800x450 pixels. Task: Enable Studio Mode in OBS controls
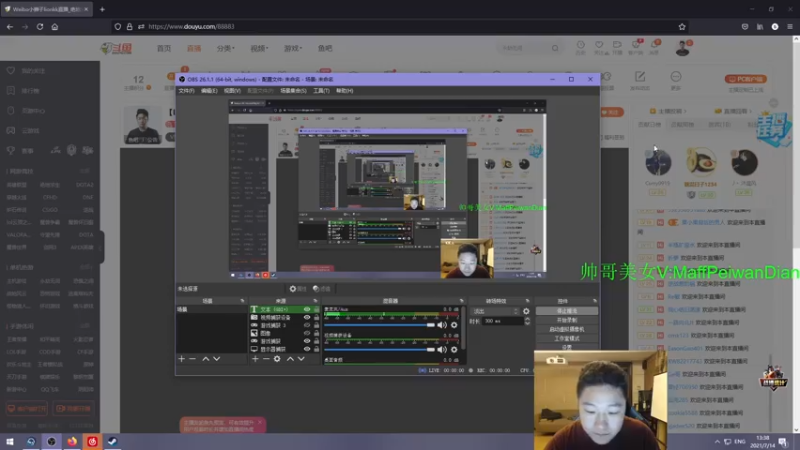coord(567,338)
